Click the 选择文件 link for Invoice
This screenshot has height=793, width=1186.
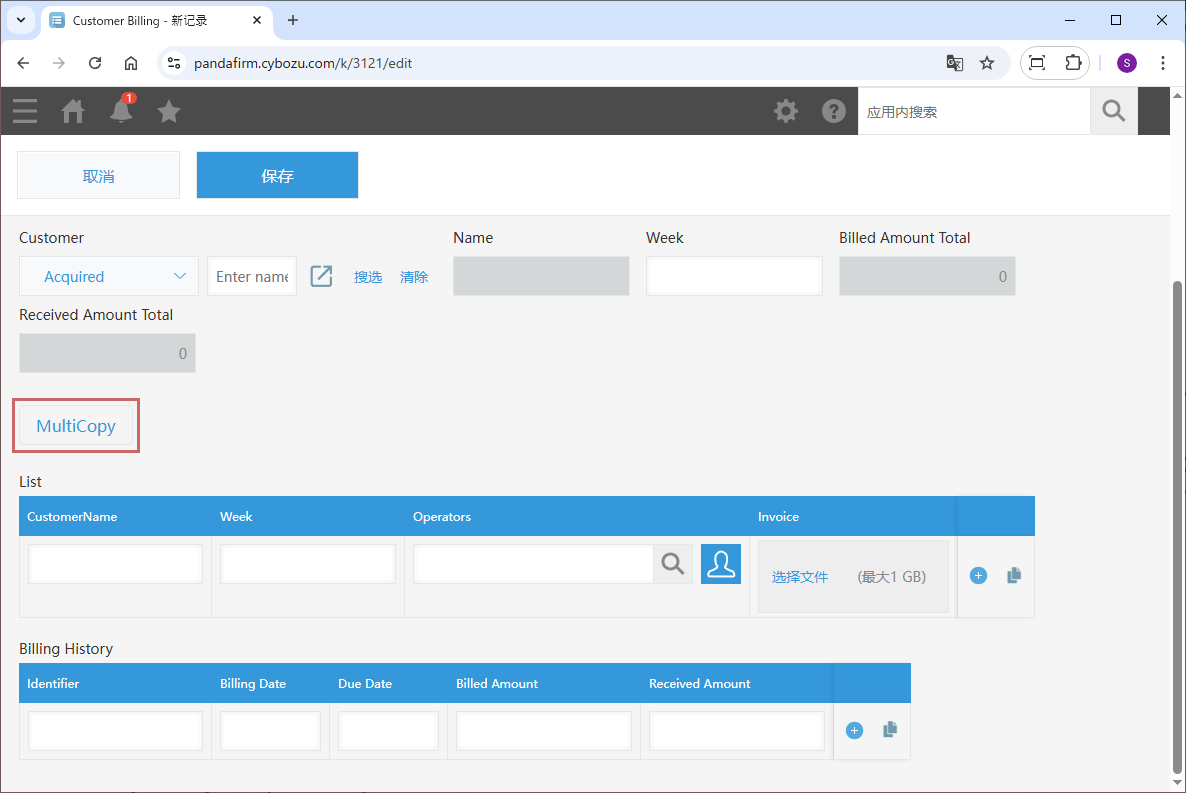coord(800,577)
